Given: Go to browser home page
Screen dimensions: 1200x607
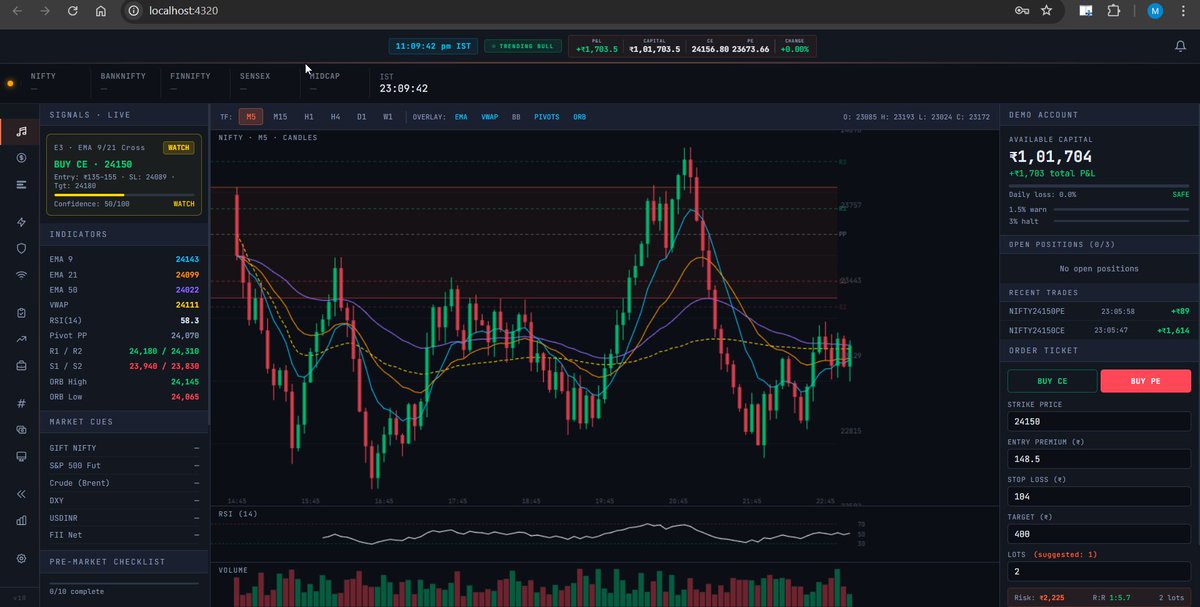Looking at the screenshot, I should 100,11.
